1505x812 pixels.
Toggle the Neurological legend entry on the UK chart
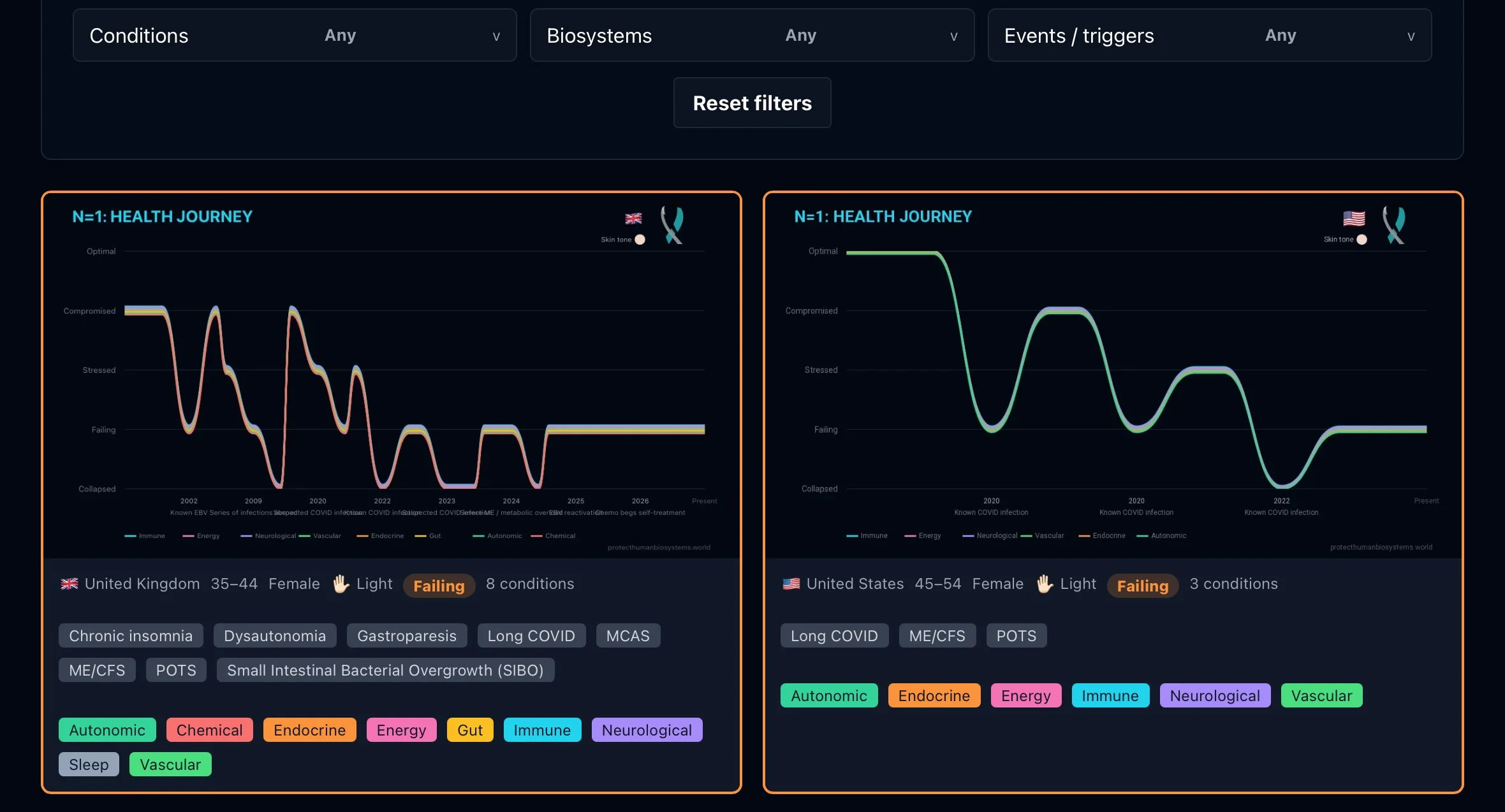tap(268, 536)
